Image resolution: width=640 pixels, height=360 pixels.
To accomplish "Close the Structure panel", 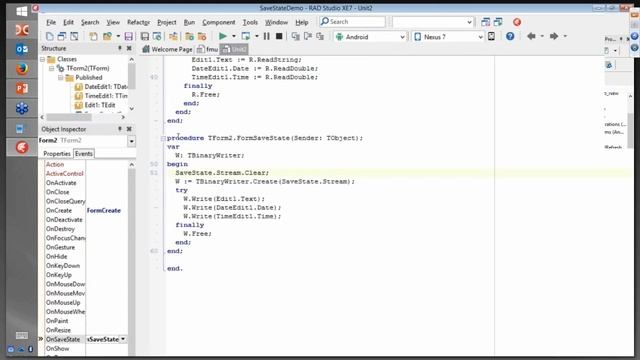I will coord(129,48).
